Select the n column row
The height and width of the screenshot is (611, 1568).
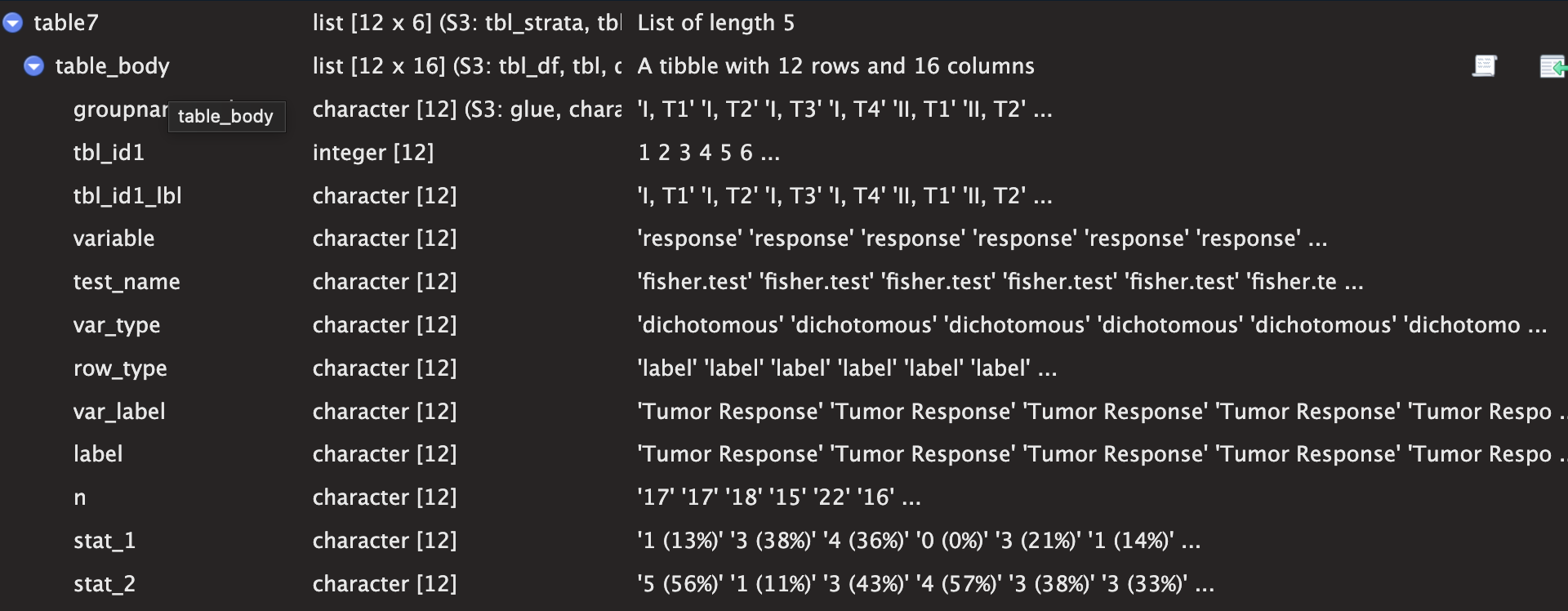784,497
